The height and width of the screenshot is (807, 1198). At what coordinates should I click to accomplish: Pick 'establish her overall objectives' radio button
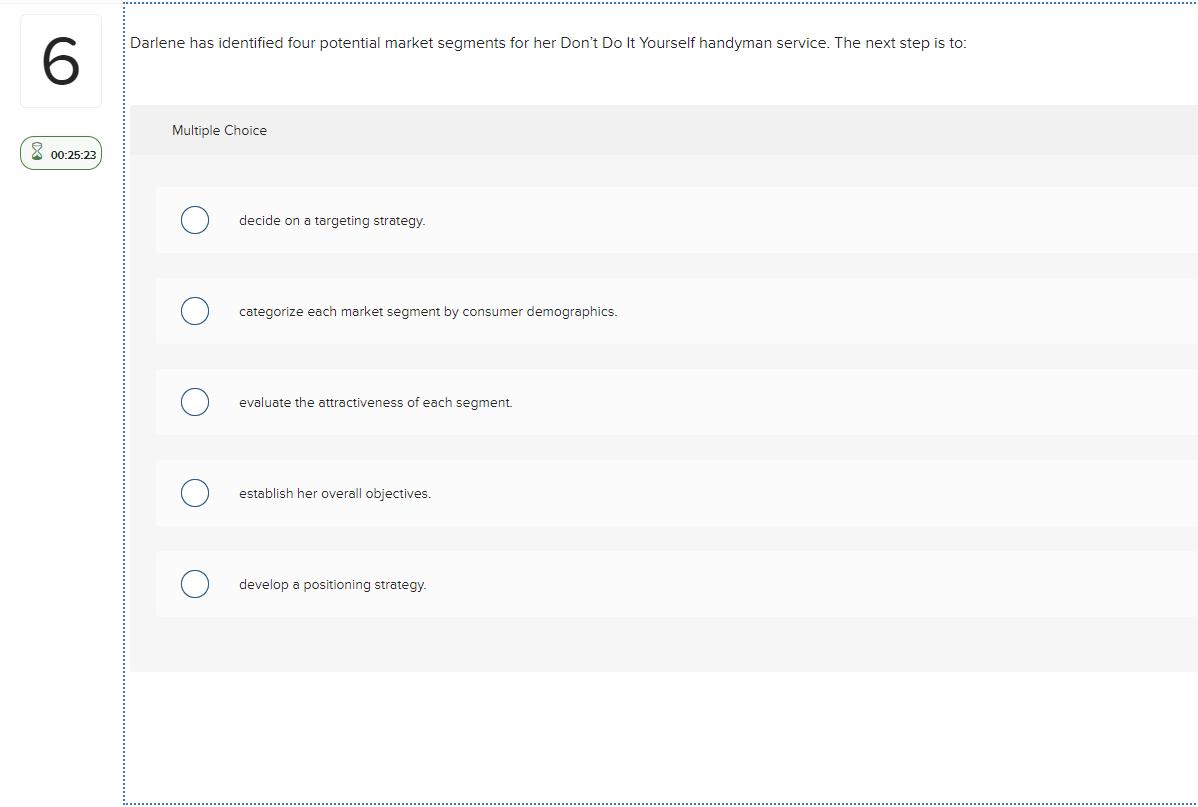[x=195, y=493]
